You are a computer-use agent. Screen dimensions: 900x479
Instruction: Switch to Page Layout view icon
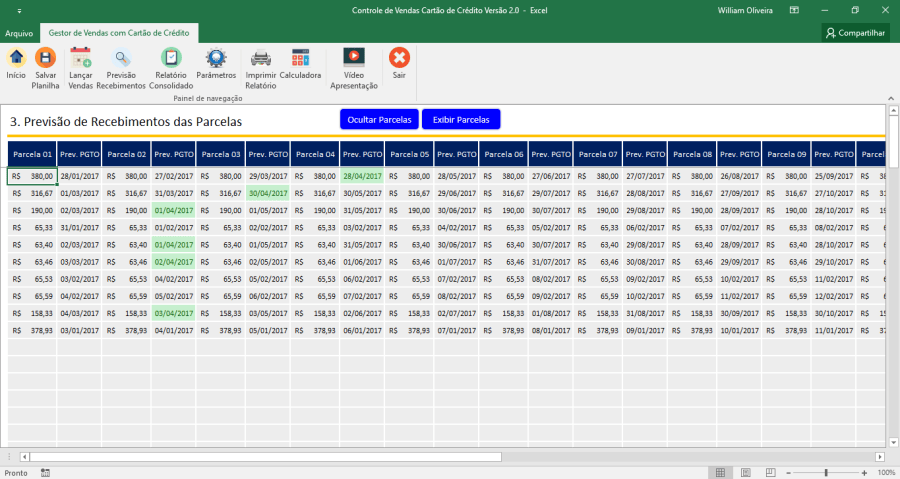click(x=746, y=473)
